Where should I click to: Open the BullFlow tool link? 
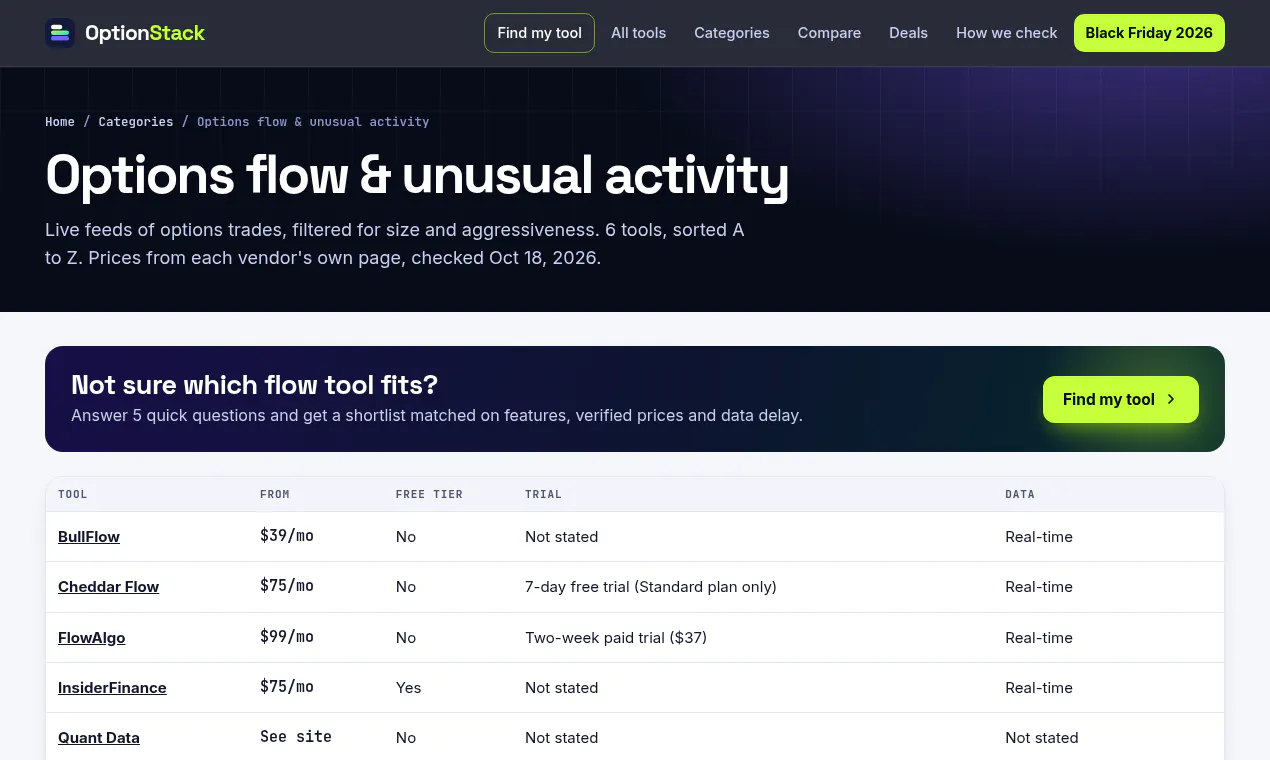pyautogui.click(x=89, y=537)
